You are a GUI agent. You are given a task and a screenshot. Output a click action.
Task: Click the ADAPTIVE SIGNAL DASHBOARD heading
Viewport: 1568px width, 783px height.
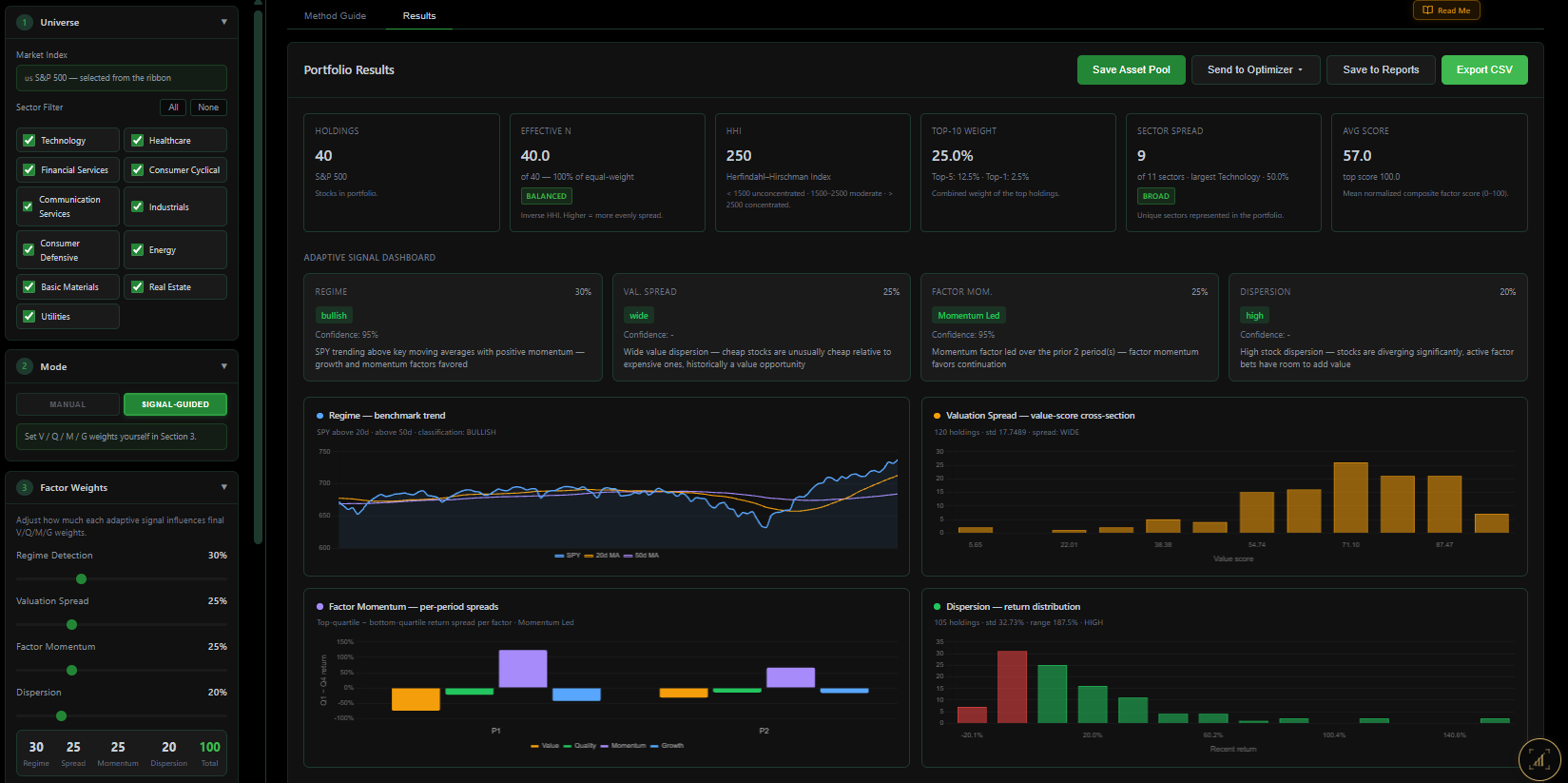370,257
